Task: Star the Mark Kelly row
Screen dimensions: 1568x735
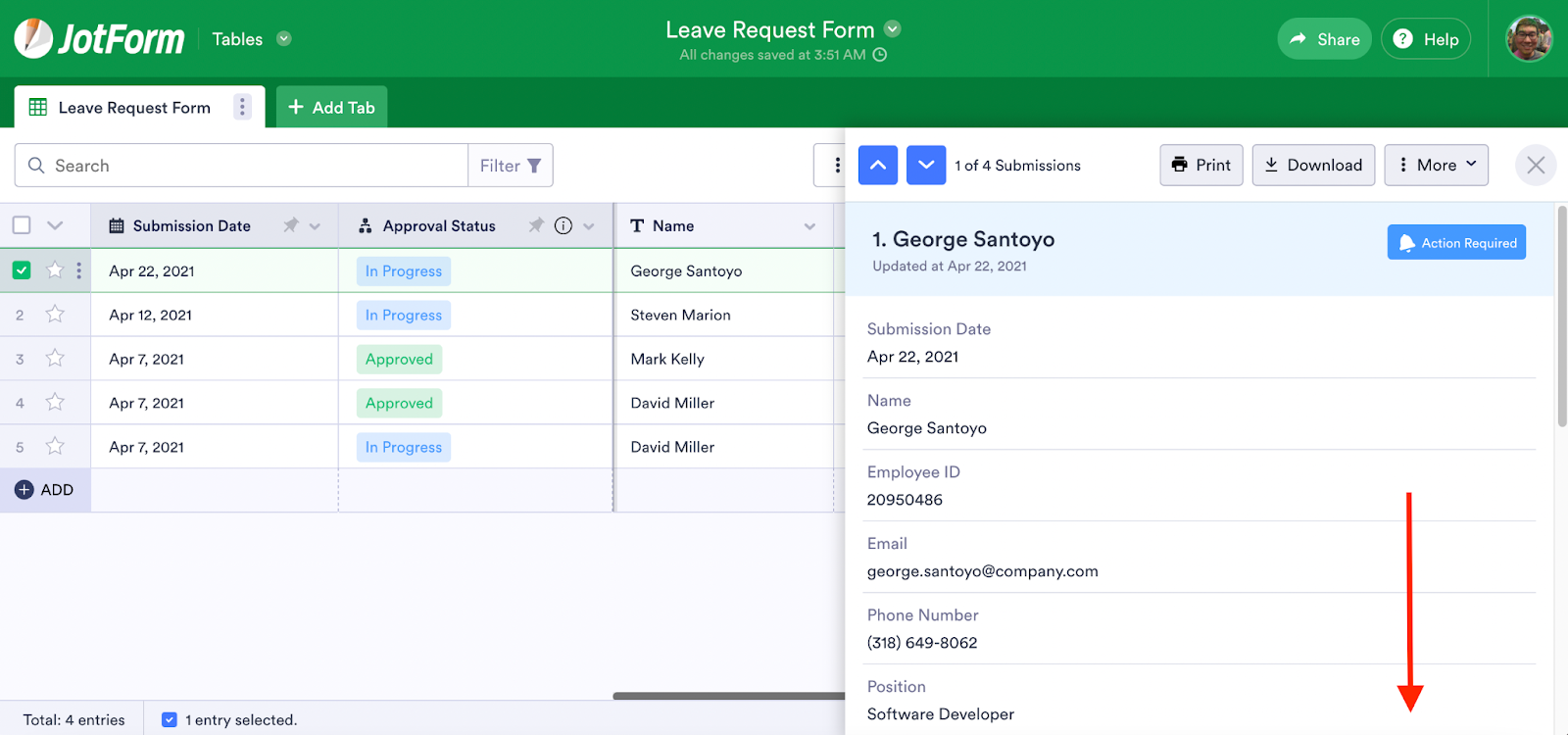Action: pos(55,358)
